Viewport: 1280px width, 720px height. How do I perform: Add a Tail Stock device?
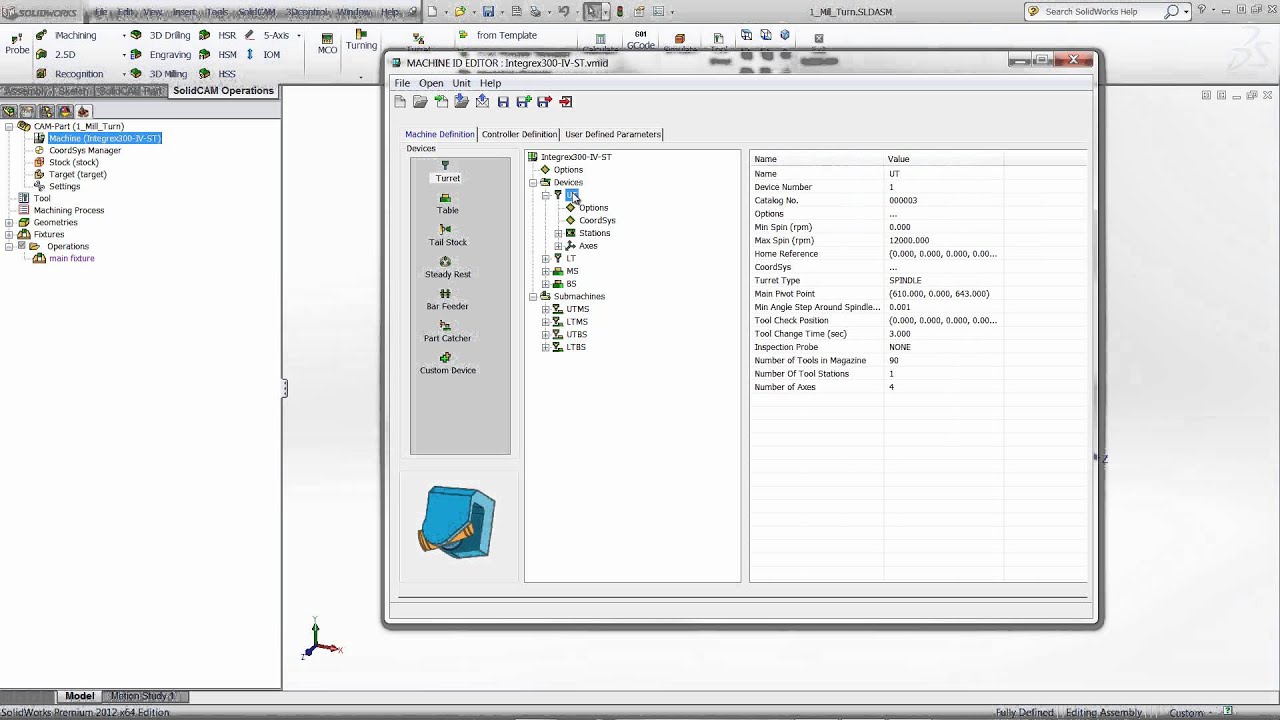pos(447,236)
